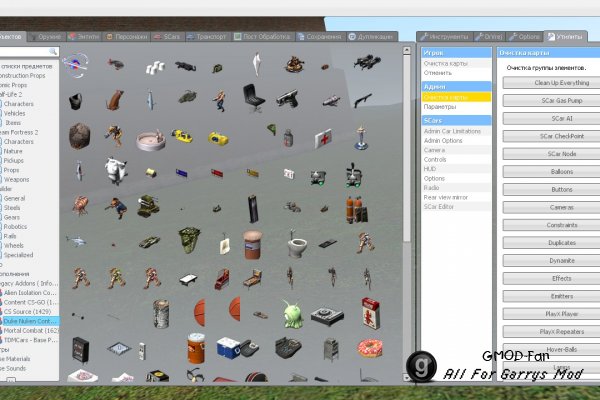
Task: Spawn the birch log prop
Action: point(161,314)
